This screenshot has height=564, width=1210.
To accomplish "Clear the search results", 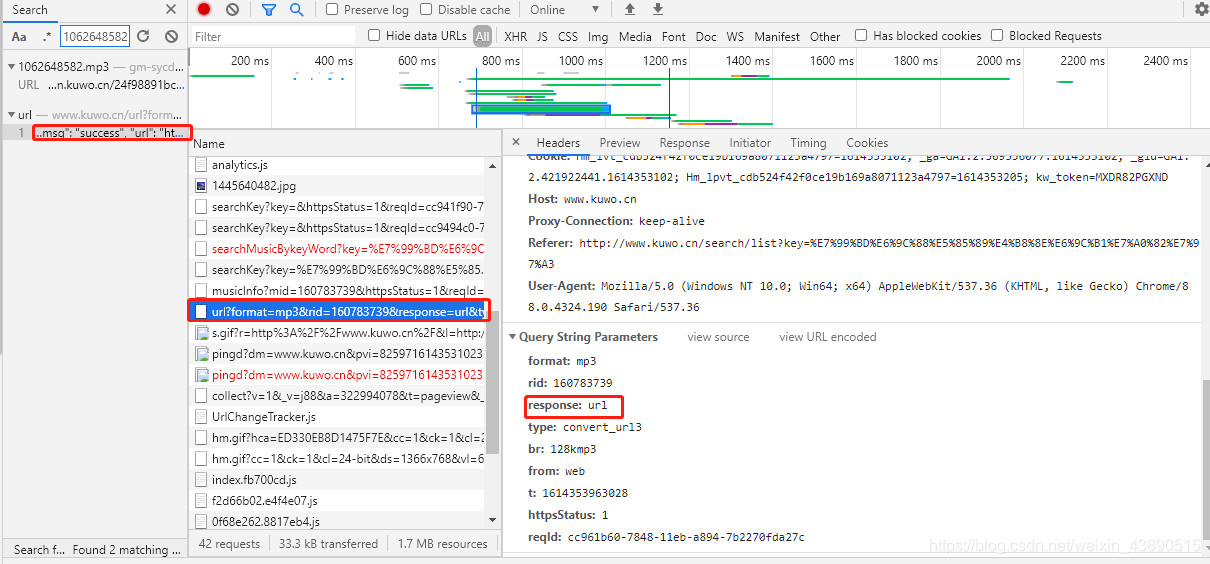I will coord(171,36).
